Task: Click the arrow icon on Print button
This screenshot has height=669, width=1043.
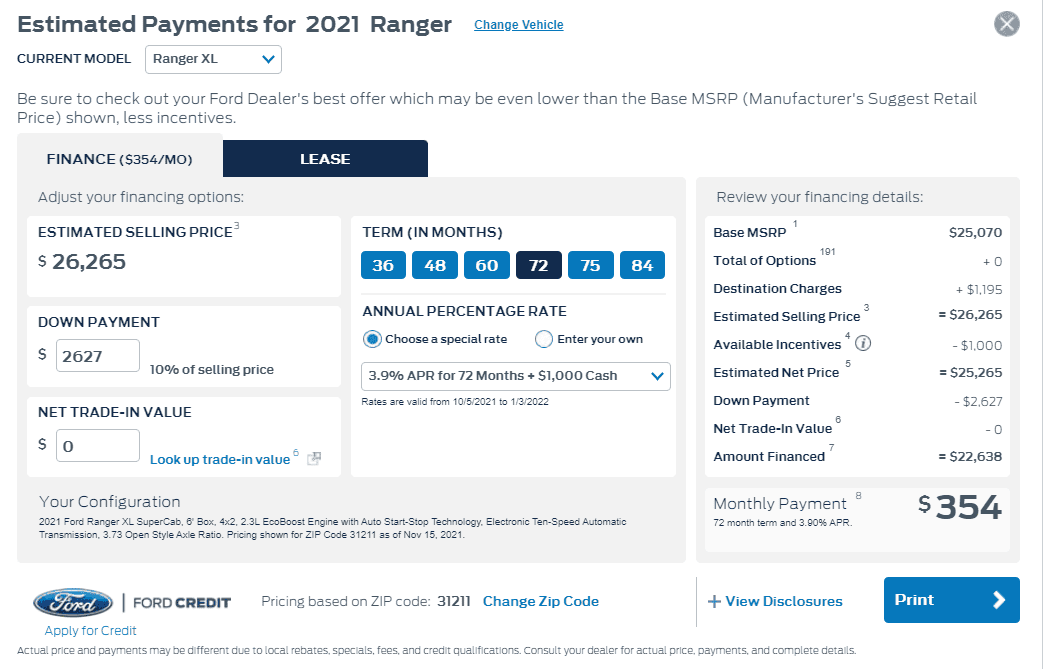Action: pos(998,600)
